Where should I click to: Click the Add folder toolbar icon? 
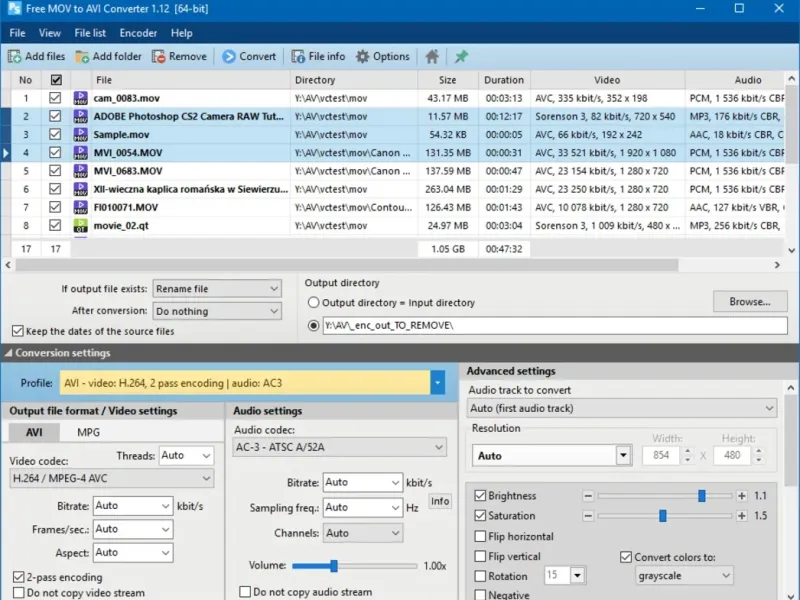click(83, 57)
